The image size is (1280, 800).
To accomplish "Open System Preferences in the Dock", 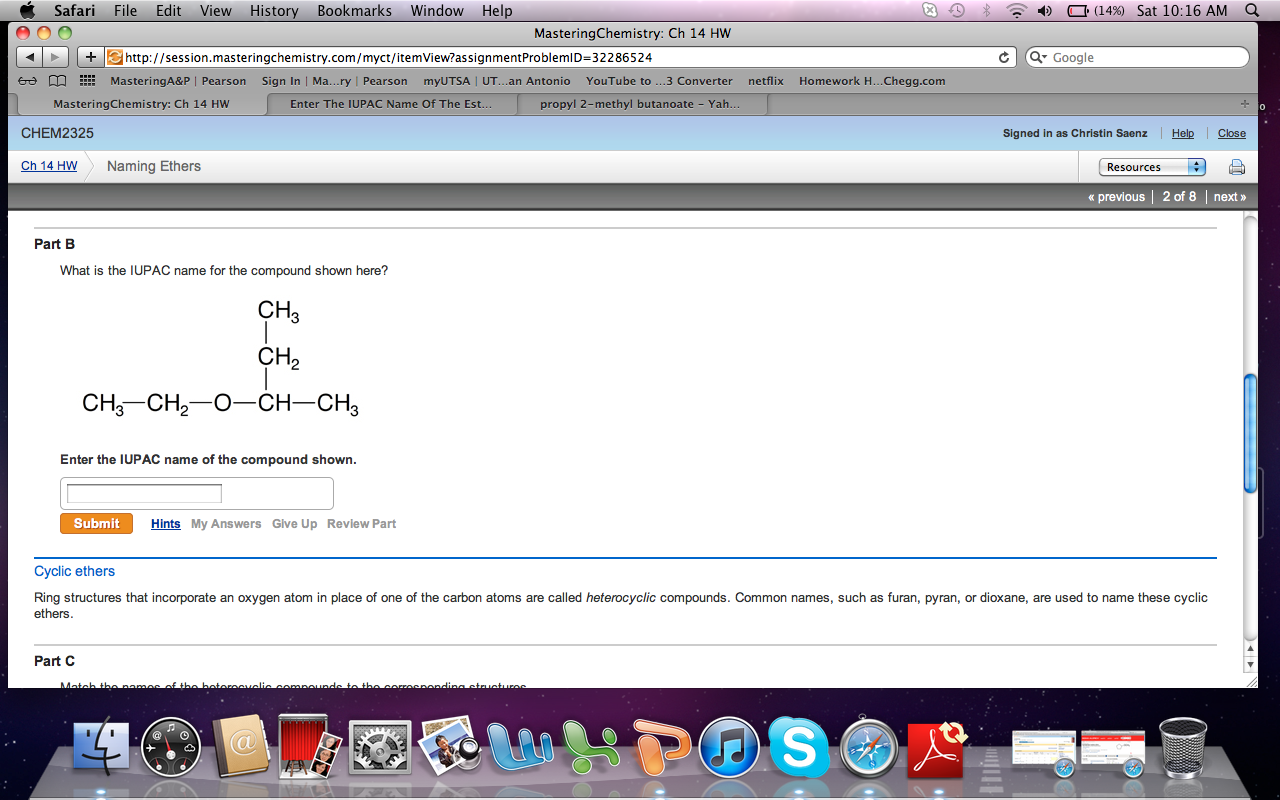I will click(379, 747).
